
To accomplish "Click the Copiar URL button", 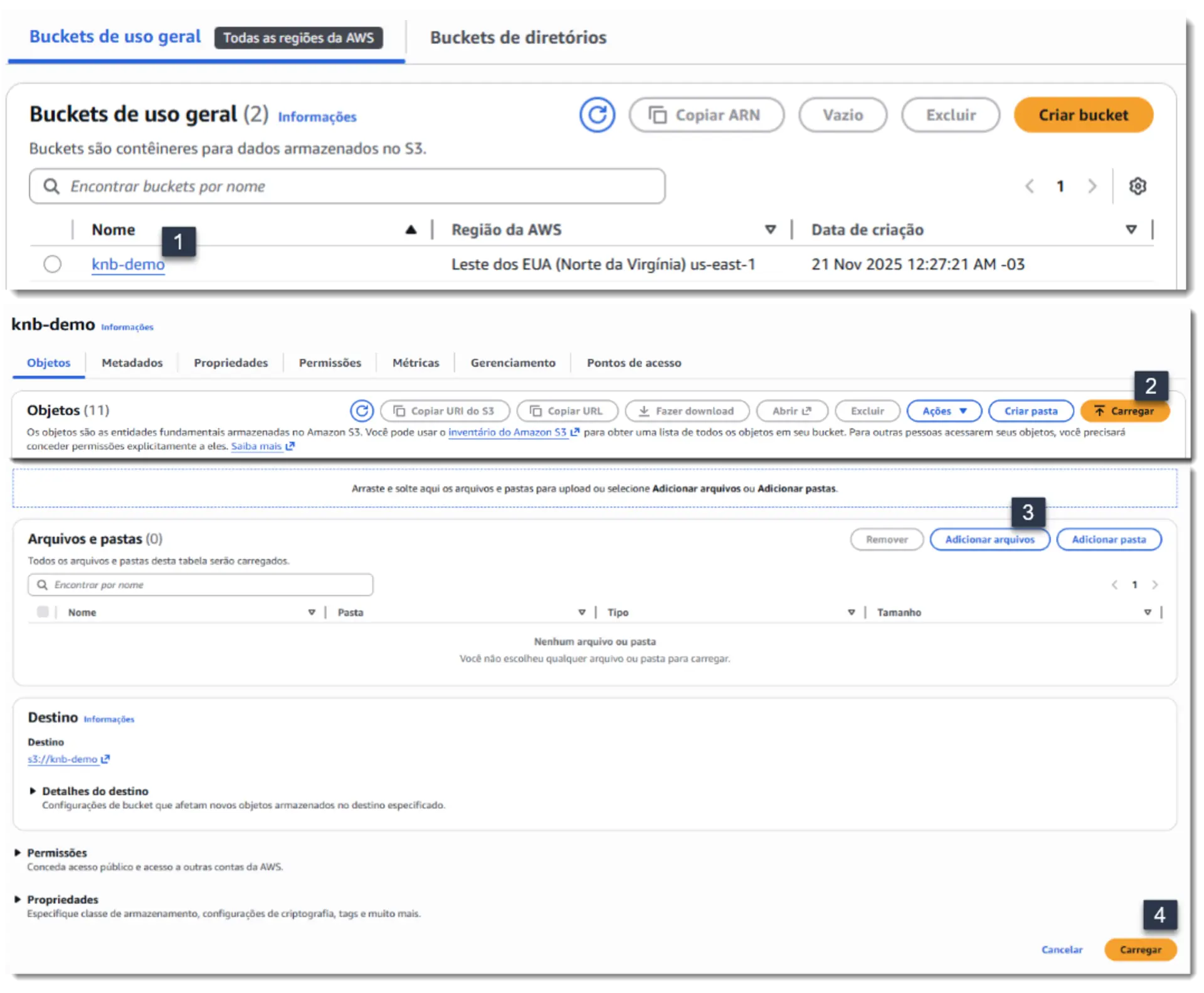I will (x=567, y=411).
